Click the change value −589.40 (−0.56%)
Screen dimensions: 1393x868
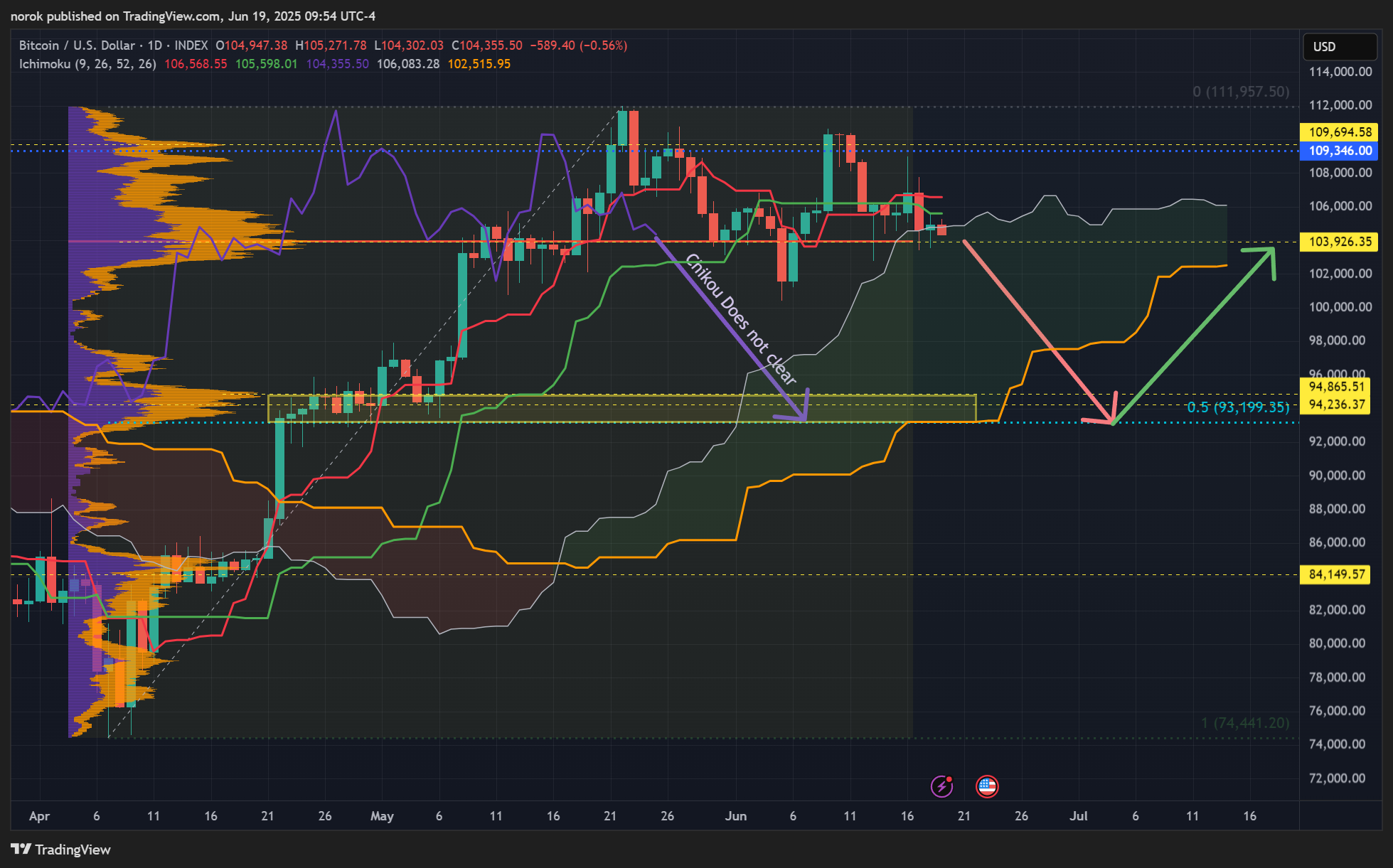tap(579, 45)
